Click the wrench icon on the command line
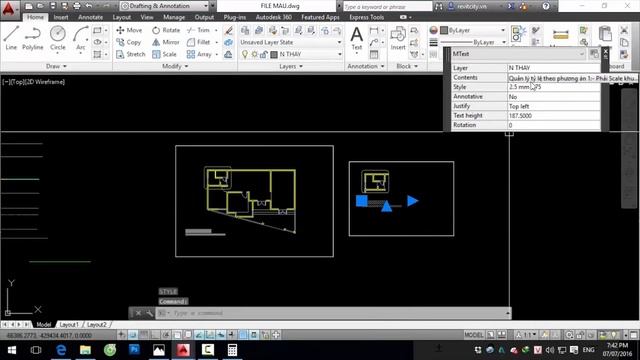This screenshot has height=360, width=640. click(x=149, y=313)
